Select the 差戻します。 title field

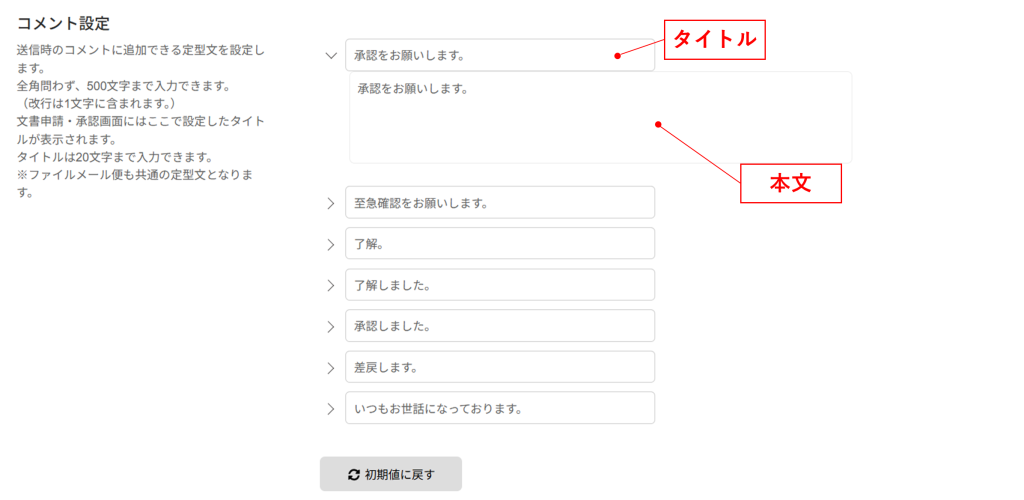coord(500,367)
